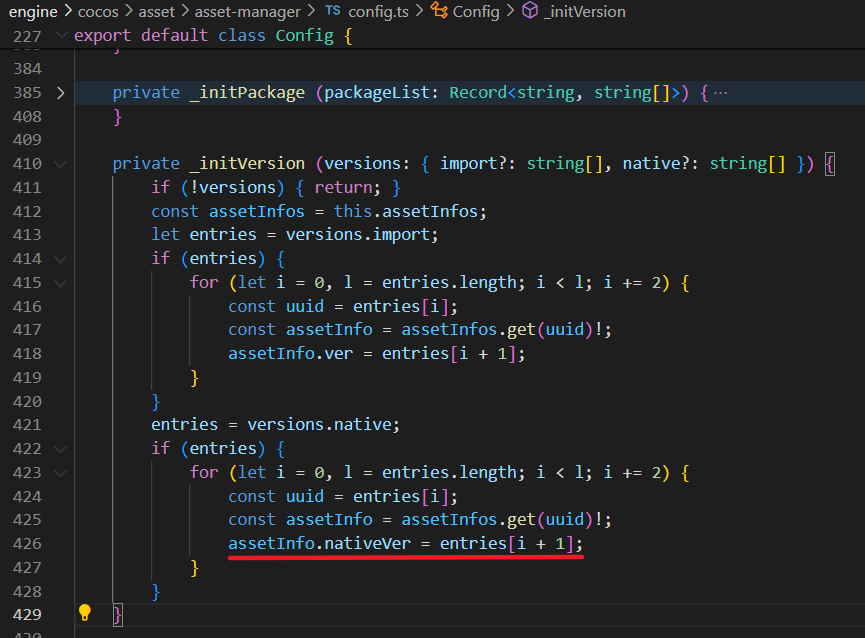Click 'if (entries)' on line 414
Viewport: 865px width, 638px height.
(x=209, y=259)
